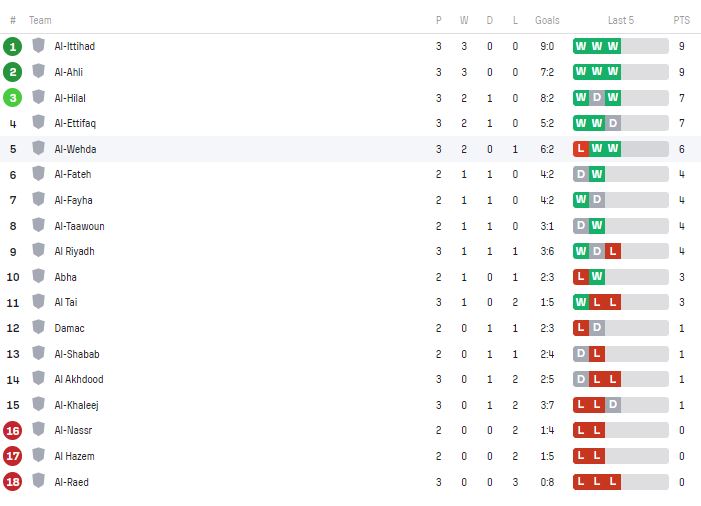Open the Al-Ettifaq team link
Viewport: 701px width, 506px height.
75,123
